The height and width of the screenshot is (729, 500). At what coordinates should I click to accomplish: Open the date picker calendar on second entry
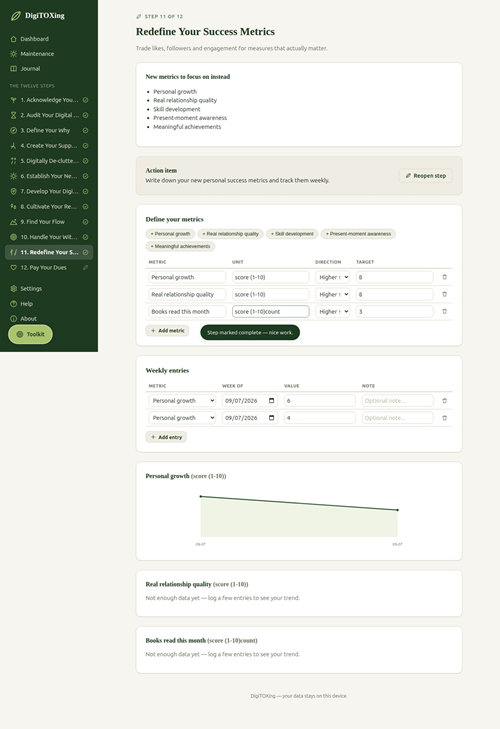272,418
